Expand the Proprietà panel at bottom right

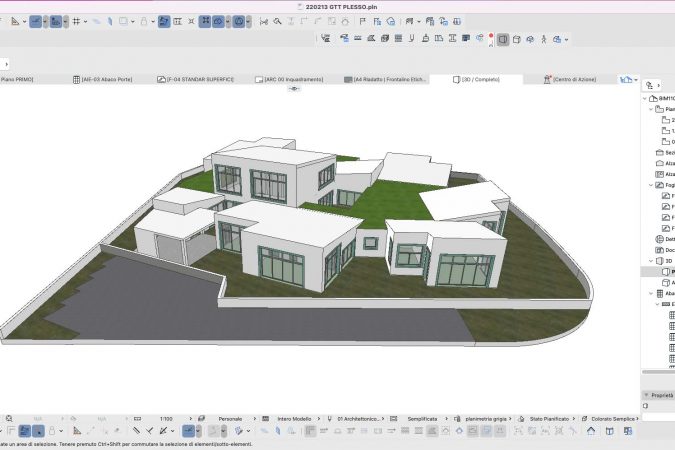click(x=646, y=395)
